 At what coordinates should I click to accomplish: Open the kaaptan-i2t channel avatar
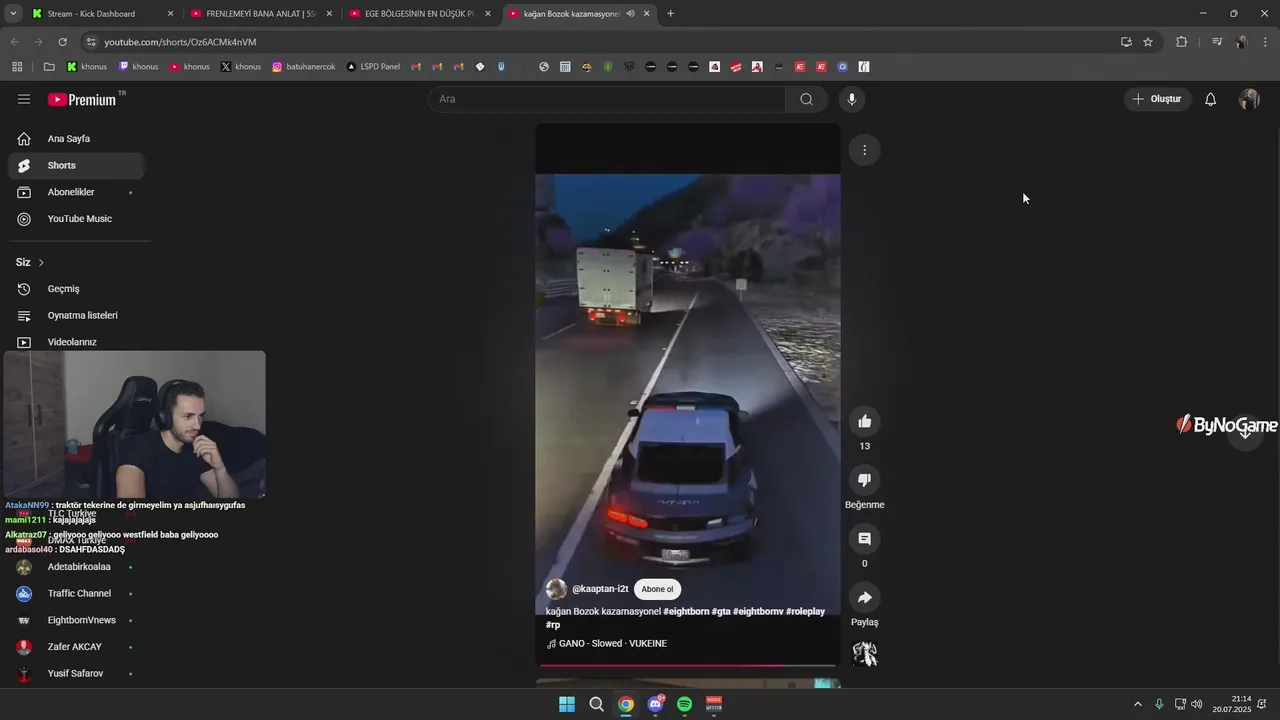[x=556, y=589]
